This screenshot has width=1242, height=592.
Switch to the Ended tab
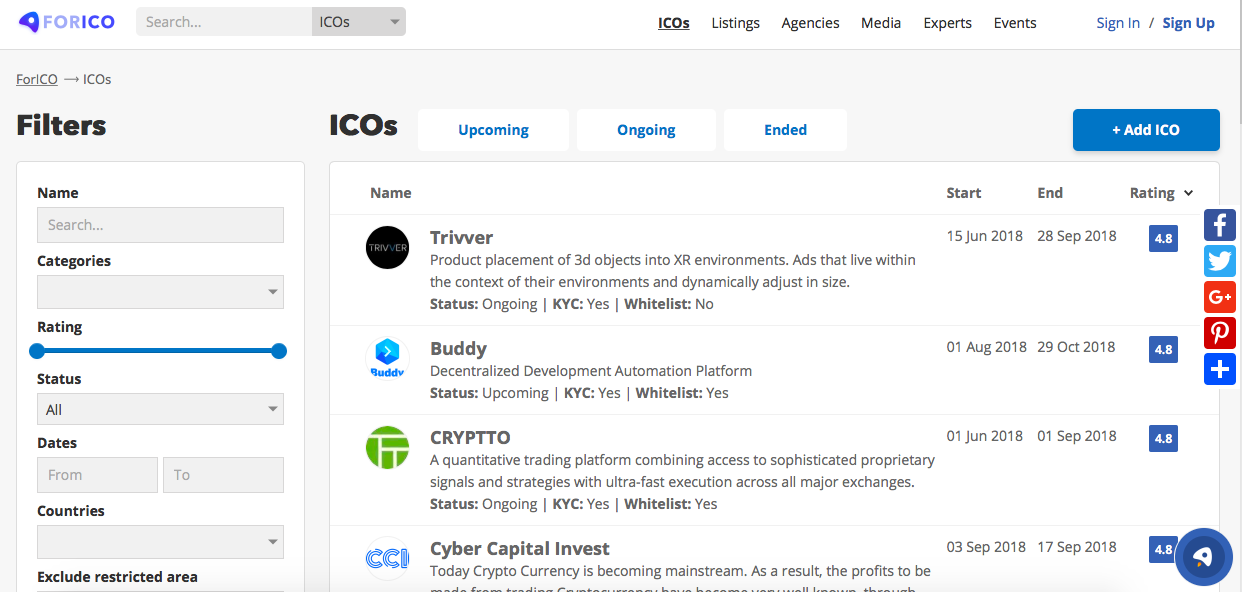pyautogui.click(x=785, y=130)
